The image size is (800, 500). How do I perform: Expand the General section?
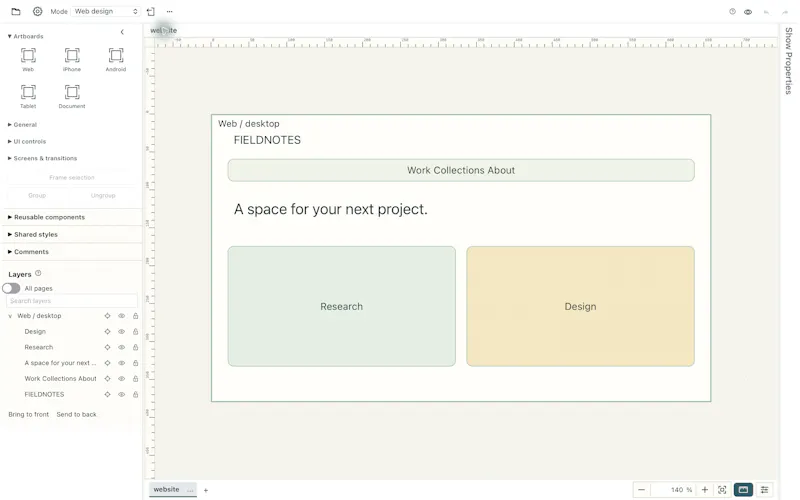(22, 124)
